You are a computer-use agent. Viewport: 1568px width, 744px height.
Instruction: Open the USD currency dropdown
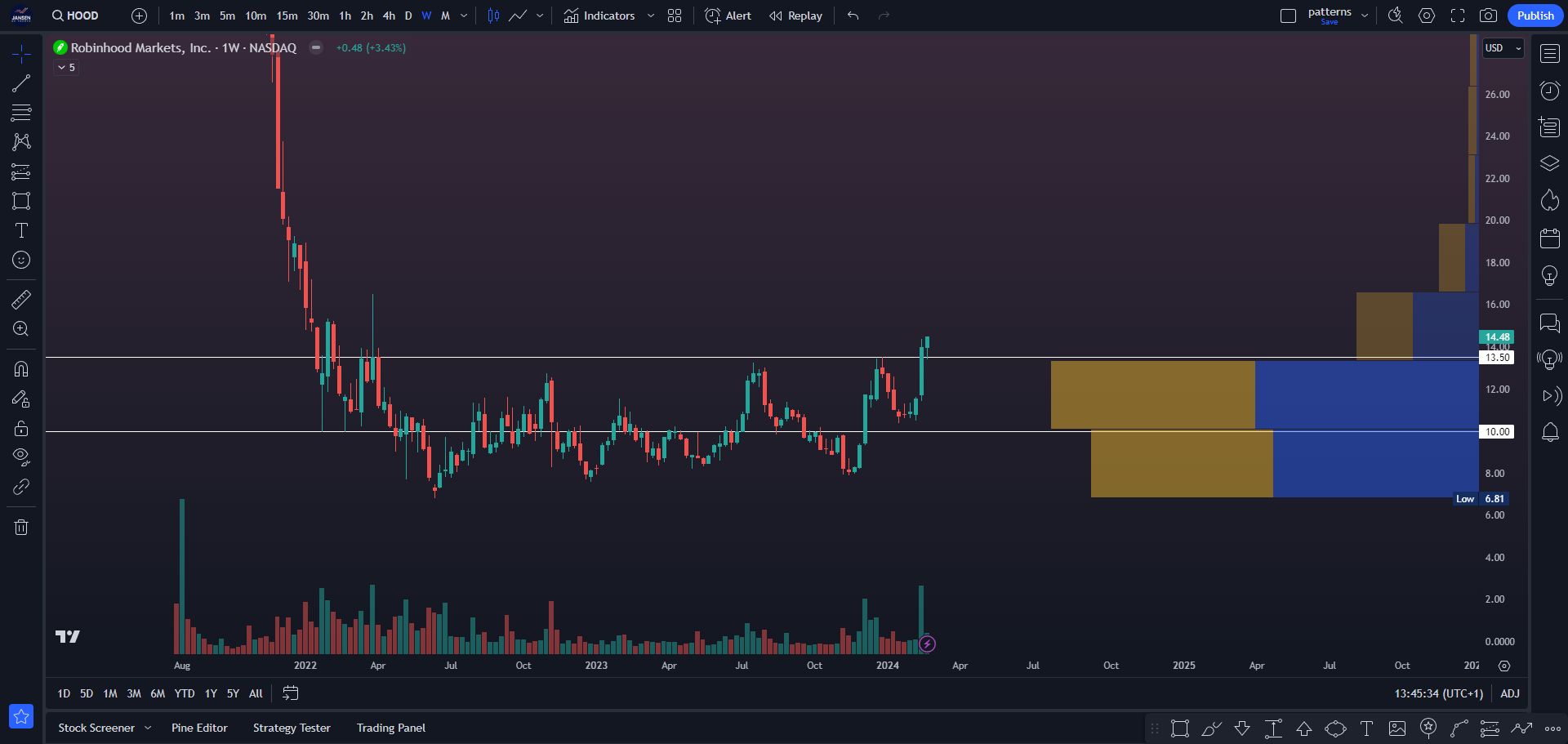coord(1503,48)
